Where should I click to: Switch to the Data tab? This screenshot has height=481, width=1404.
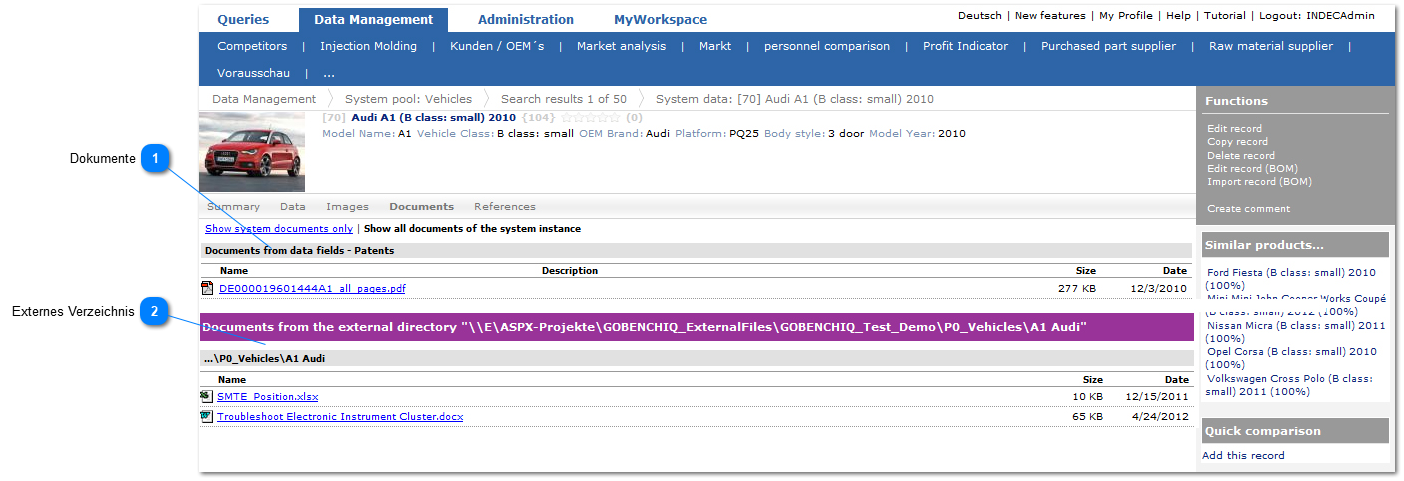293,207
